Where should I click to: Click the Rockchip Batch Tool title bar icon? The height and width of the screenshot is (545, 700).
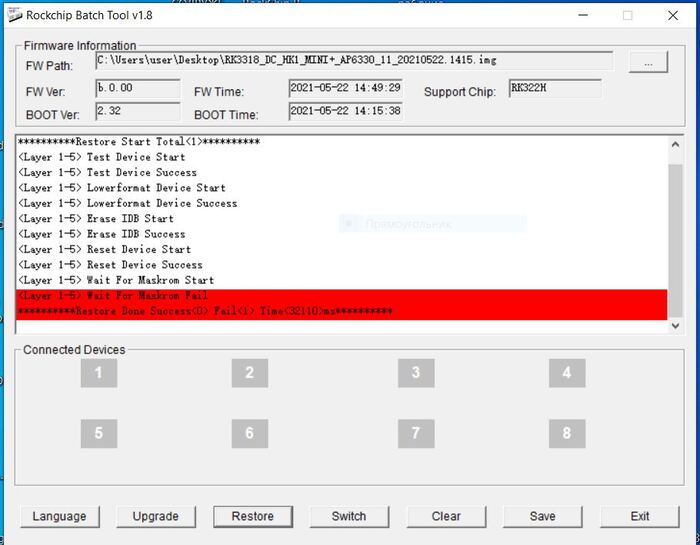coord(13,16)
